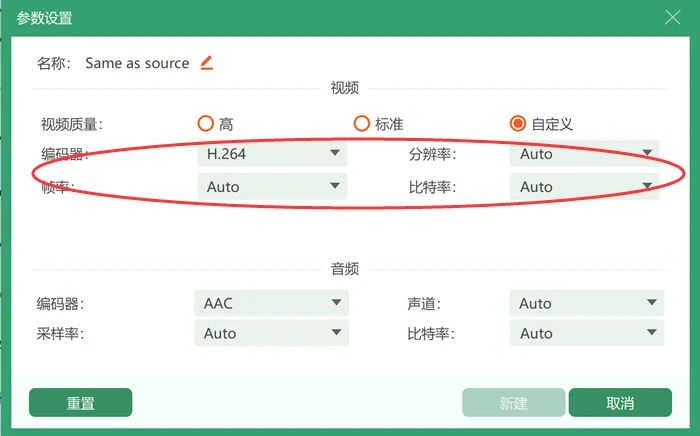The height and width of the screenshot is (436, 700).
Task: Select the 高 video quality radio button
Action: pos(205,124)
